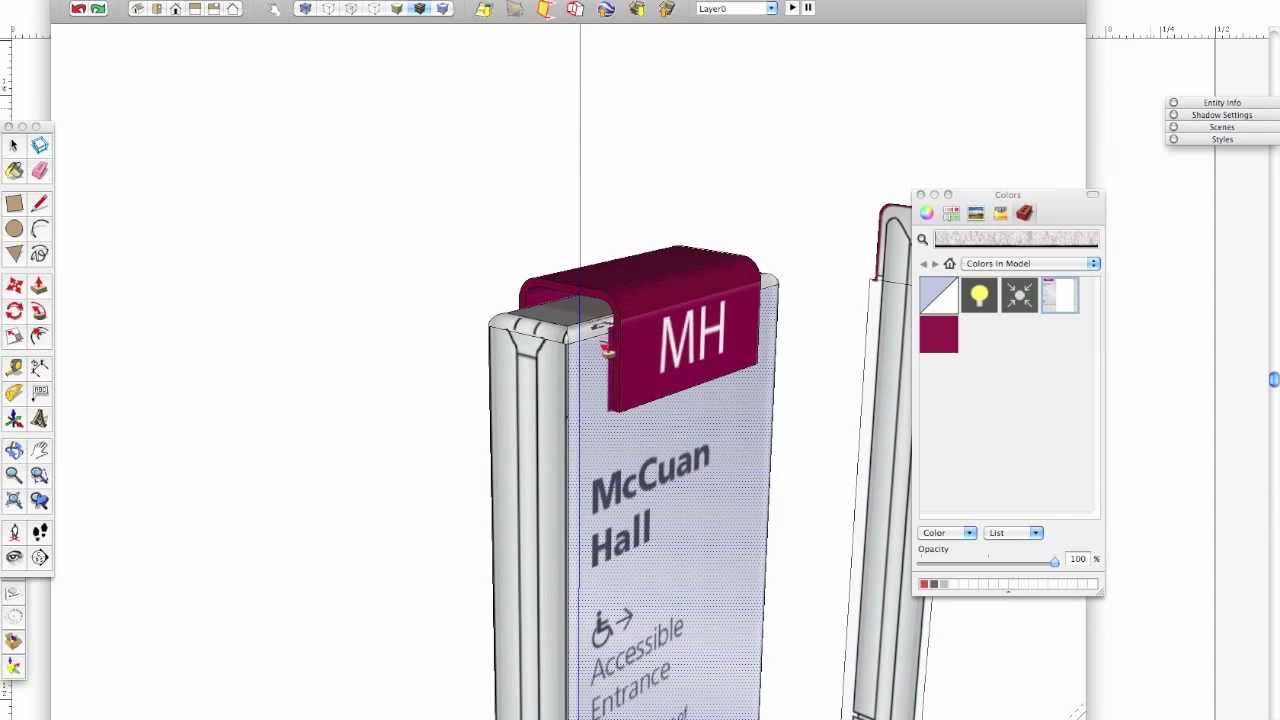Click the Colors search field

coord(1016,239)
